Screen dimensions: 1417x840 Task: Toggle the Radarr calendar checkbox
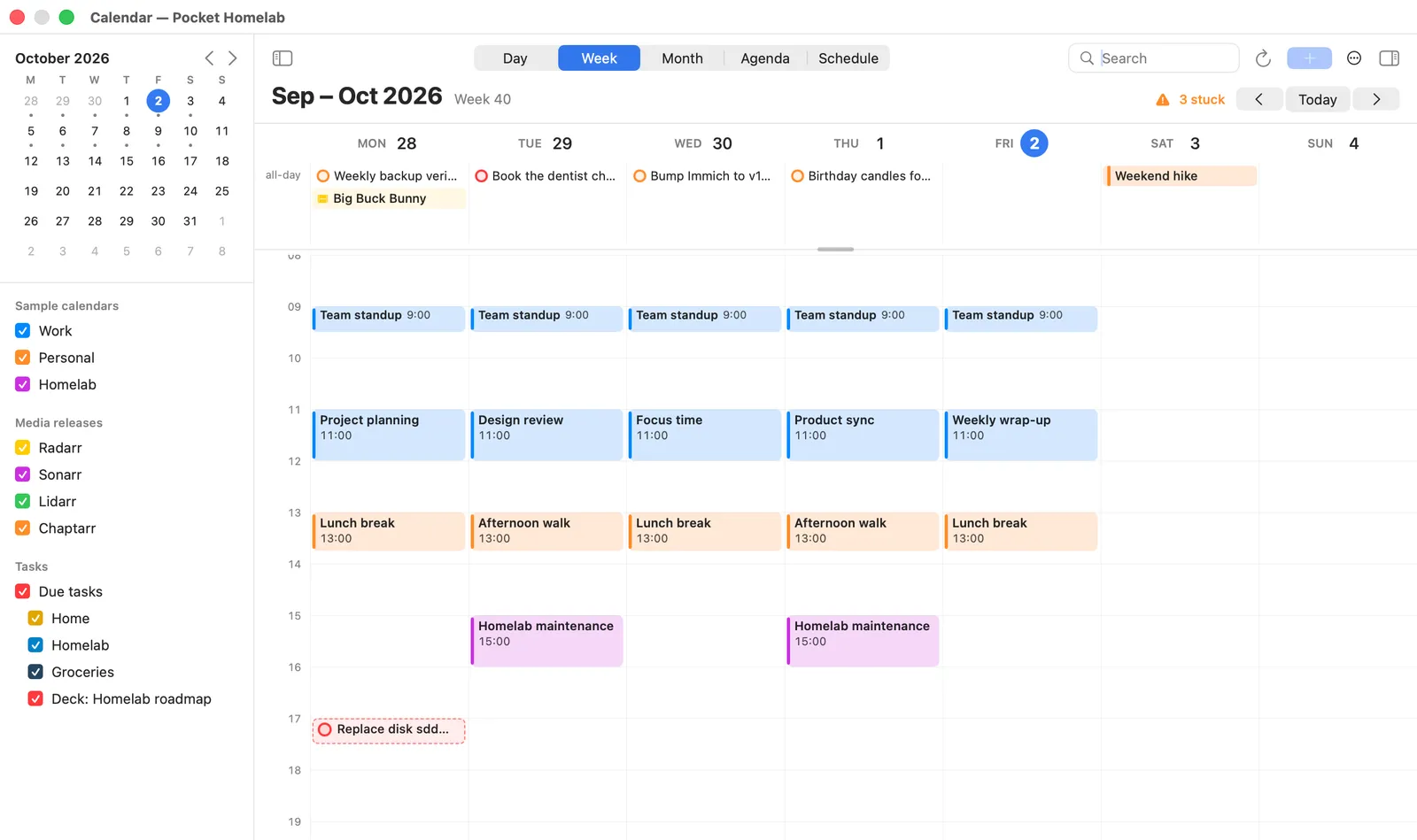pyautogui.click(x=23, y=448)
